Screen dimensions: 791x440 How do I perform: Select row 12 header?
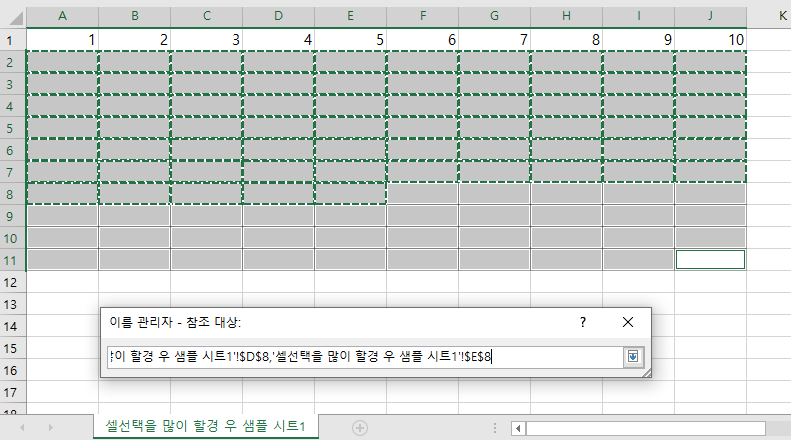coord(13,282)
